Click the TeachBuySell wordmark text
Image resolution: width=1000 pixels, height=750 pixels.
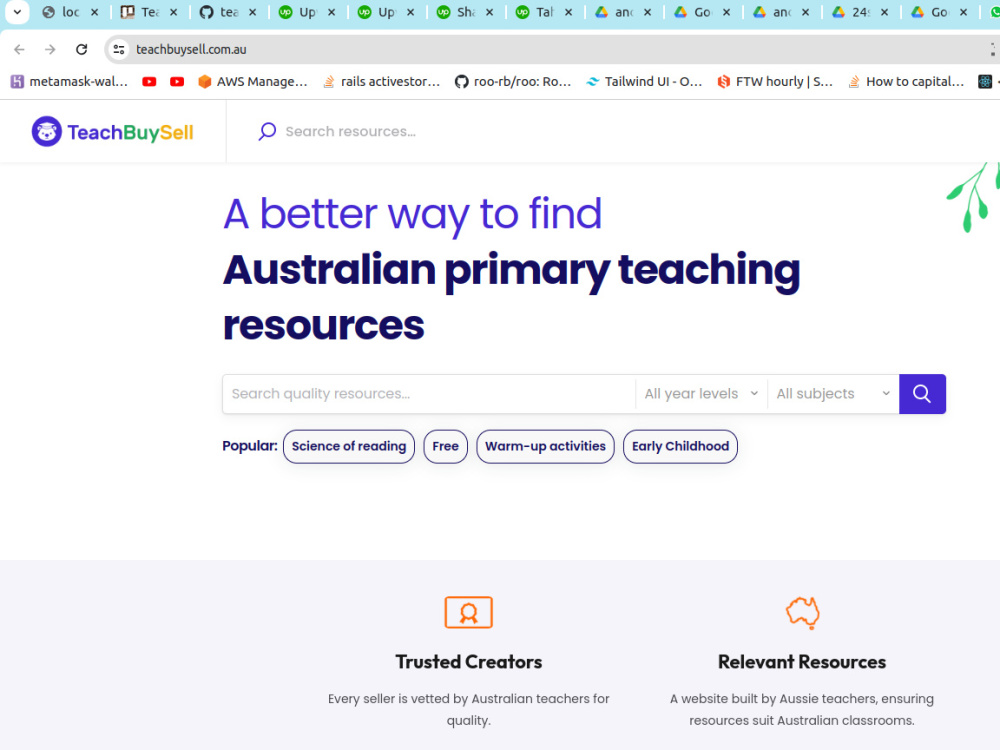coord(130,132)
